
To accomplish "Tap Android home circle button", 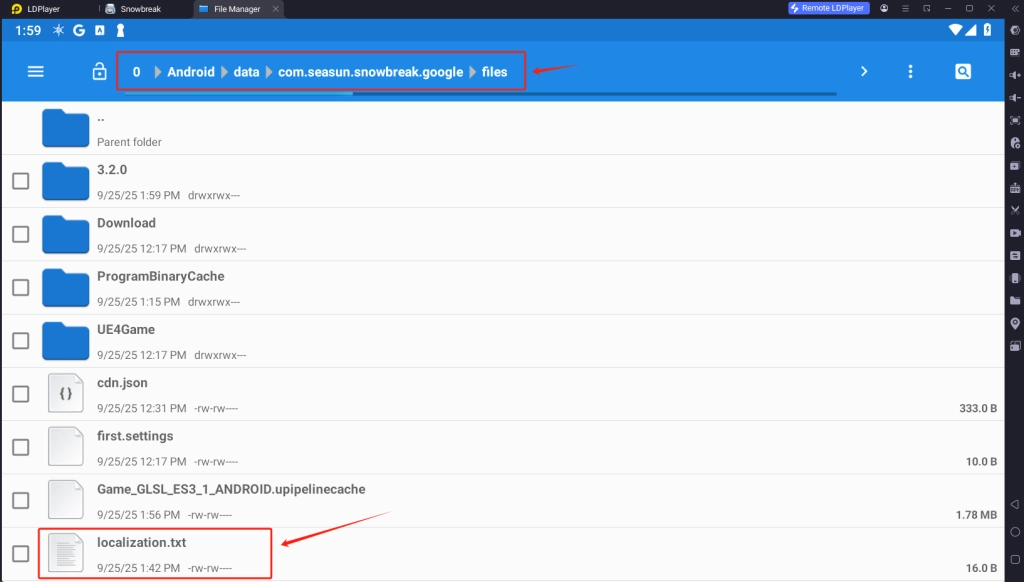I will [1014, 532].
